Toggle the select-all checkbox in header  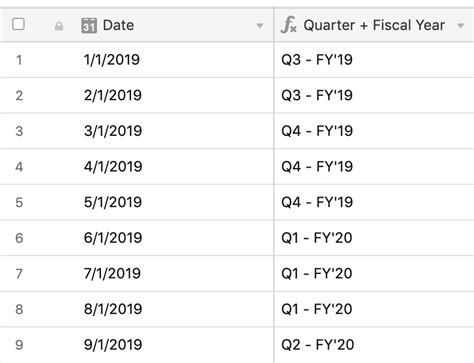tap(18, 24)
